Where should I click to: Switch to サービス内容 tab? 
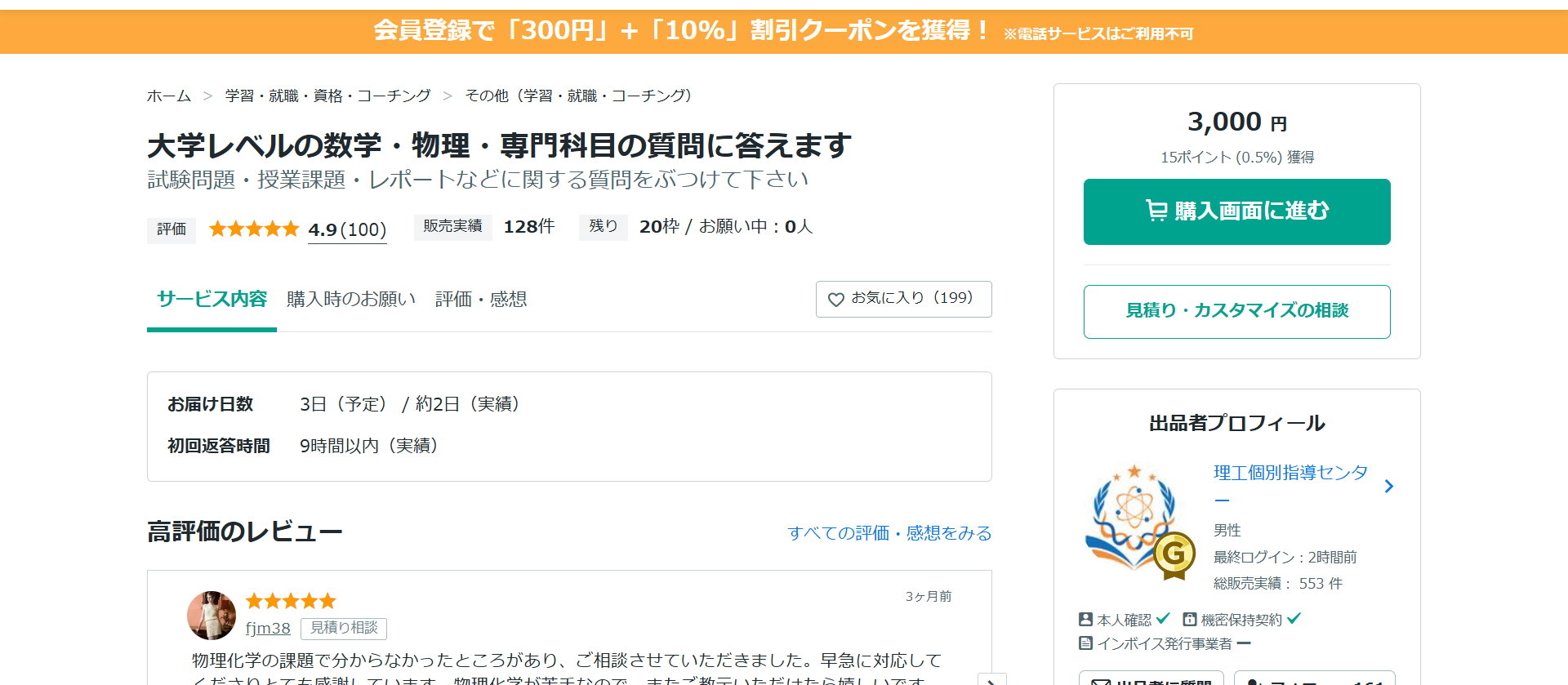point(212,299)
